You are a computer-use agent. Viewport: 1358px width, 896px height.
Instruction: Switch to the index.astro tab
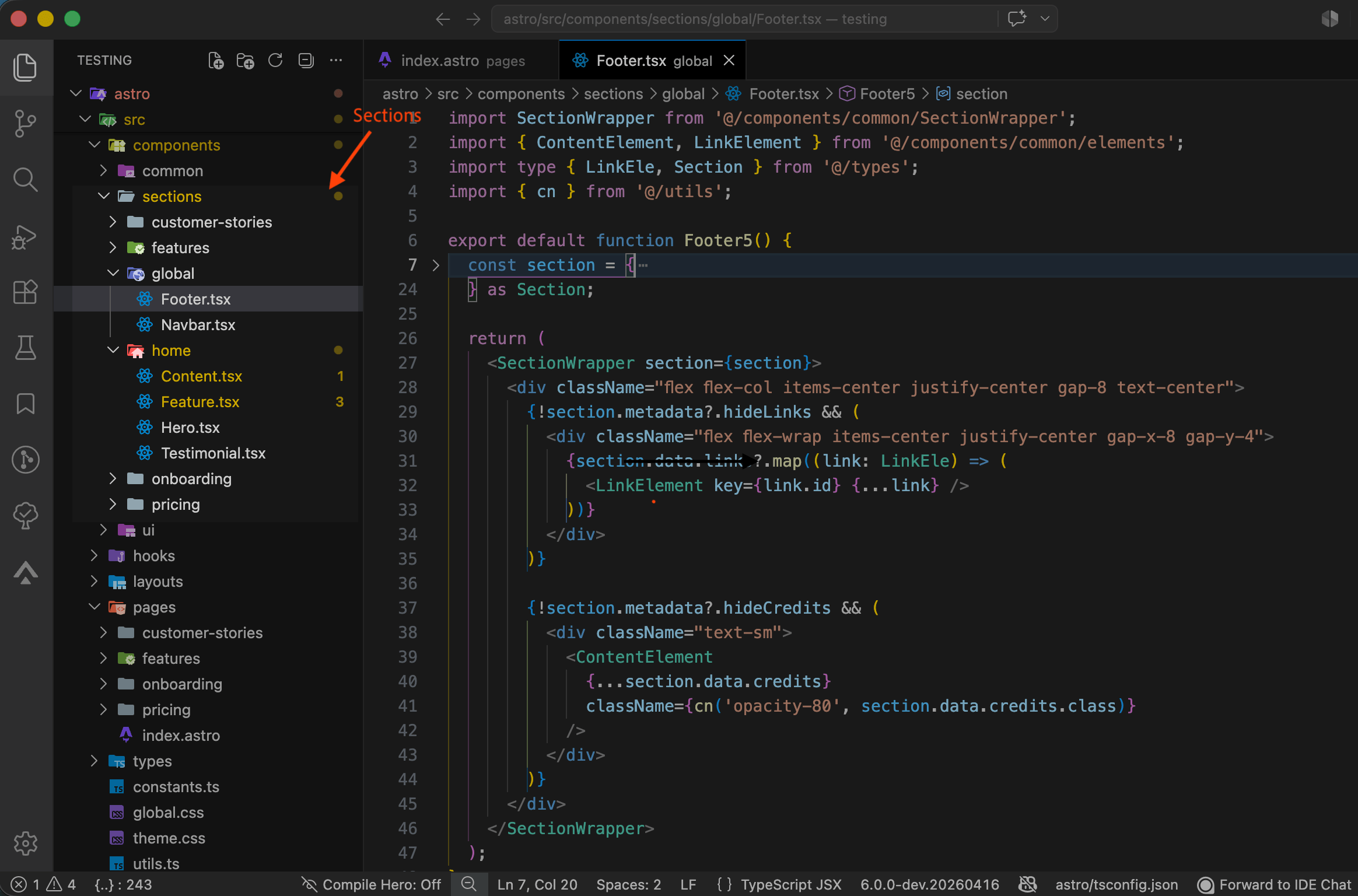click(461, 60)
